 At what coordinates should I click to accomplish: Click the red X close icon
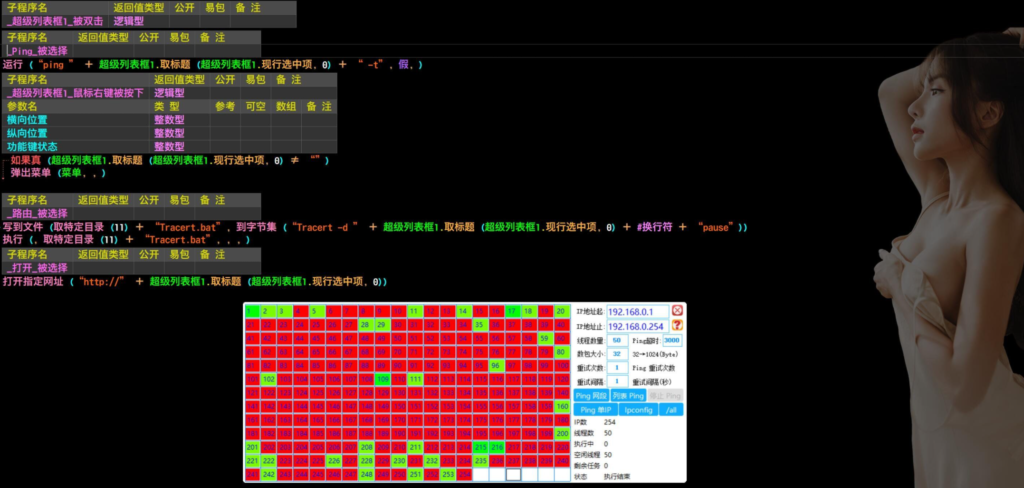(677, 311)
